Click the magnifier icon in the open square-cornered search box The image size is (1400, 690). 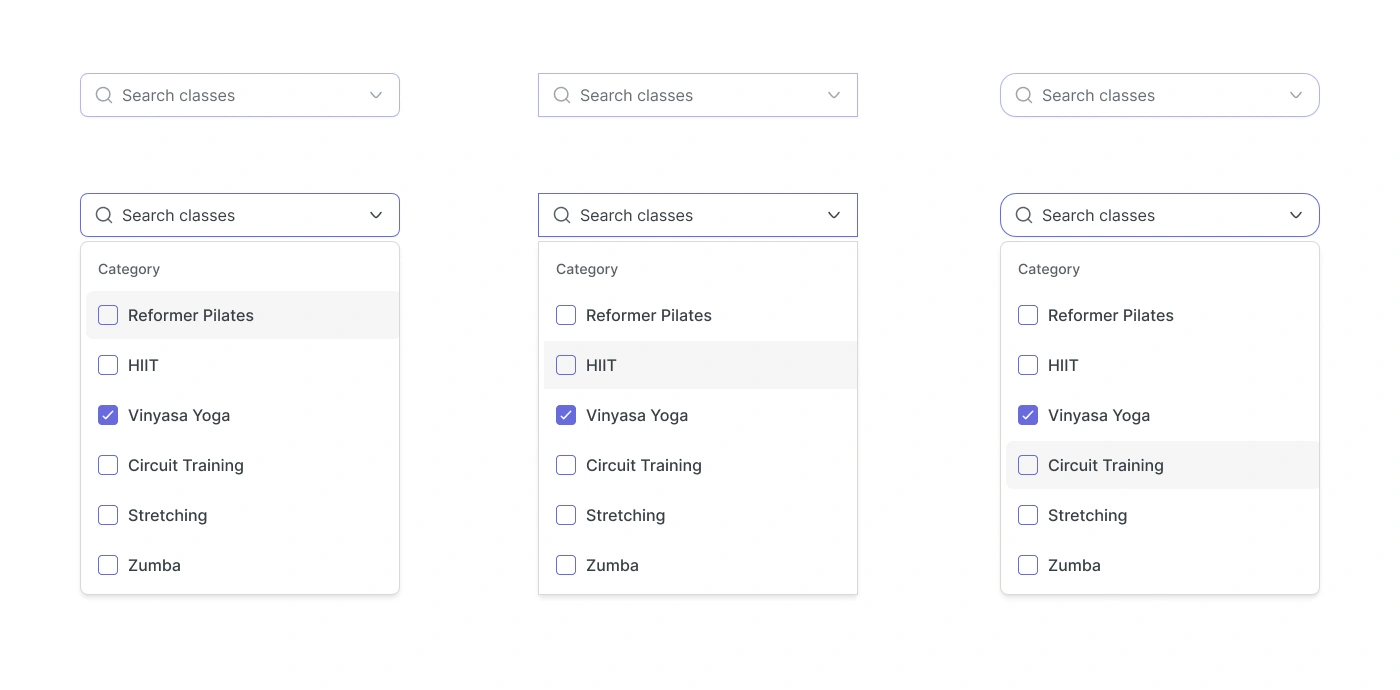[x=562, y=215]
